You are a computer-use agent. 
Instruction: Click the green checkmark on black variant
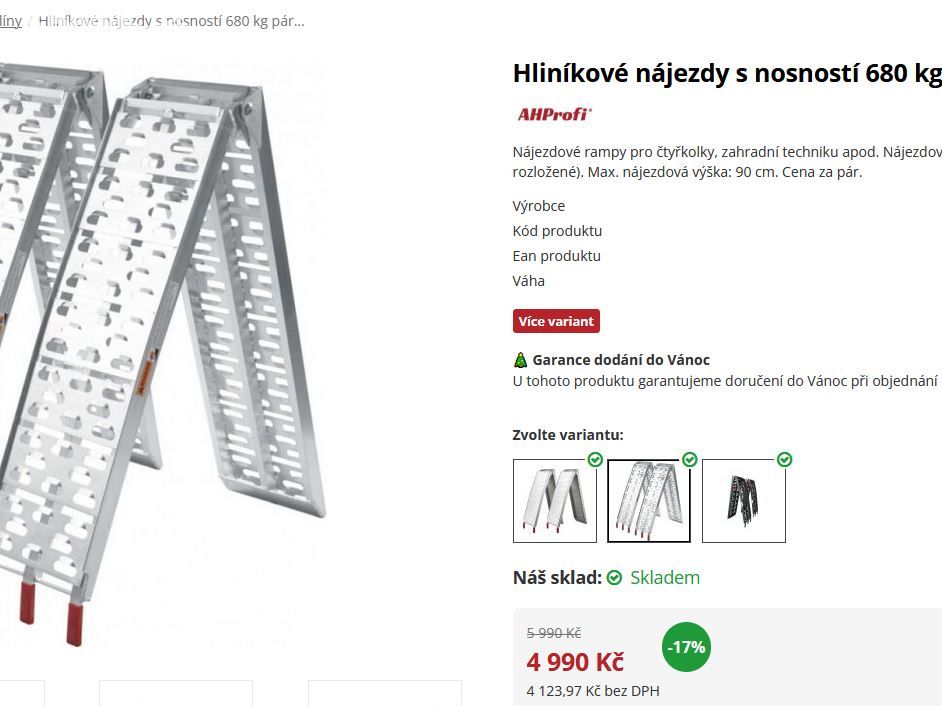pos(785,460)
